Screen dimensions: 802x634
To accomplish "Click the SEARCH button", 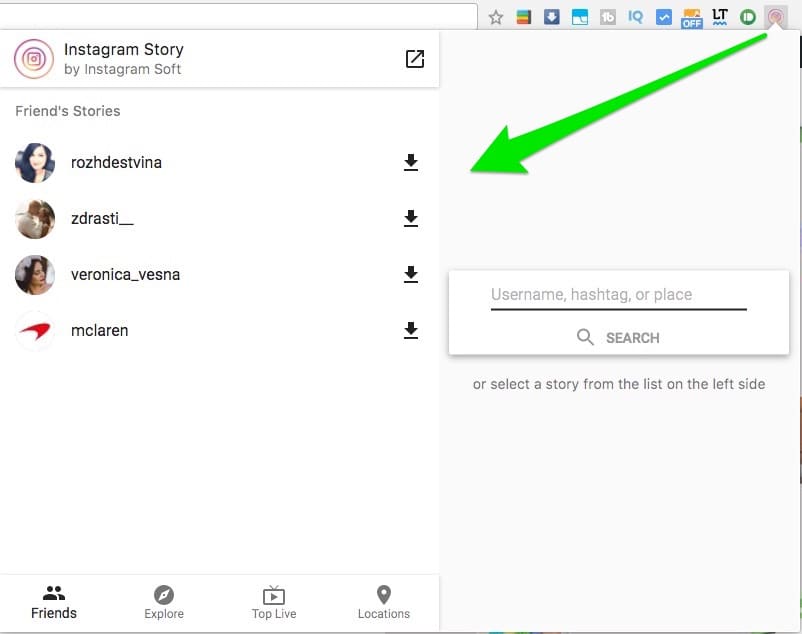I will [x=618, y=337].
